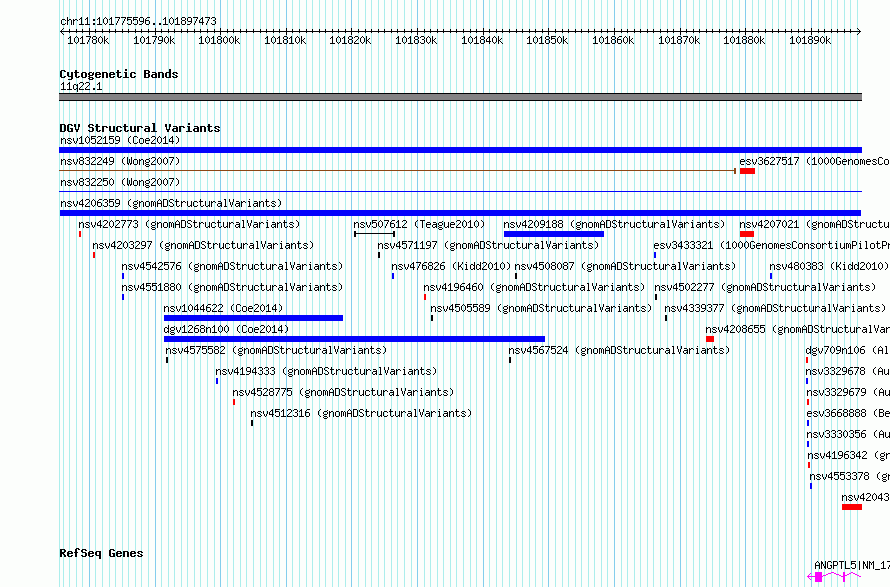Click the gray 11q22.1 cytogenetic band bar

click(460, 97)
